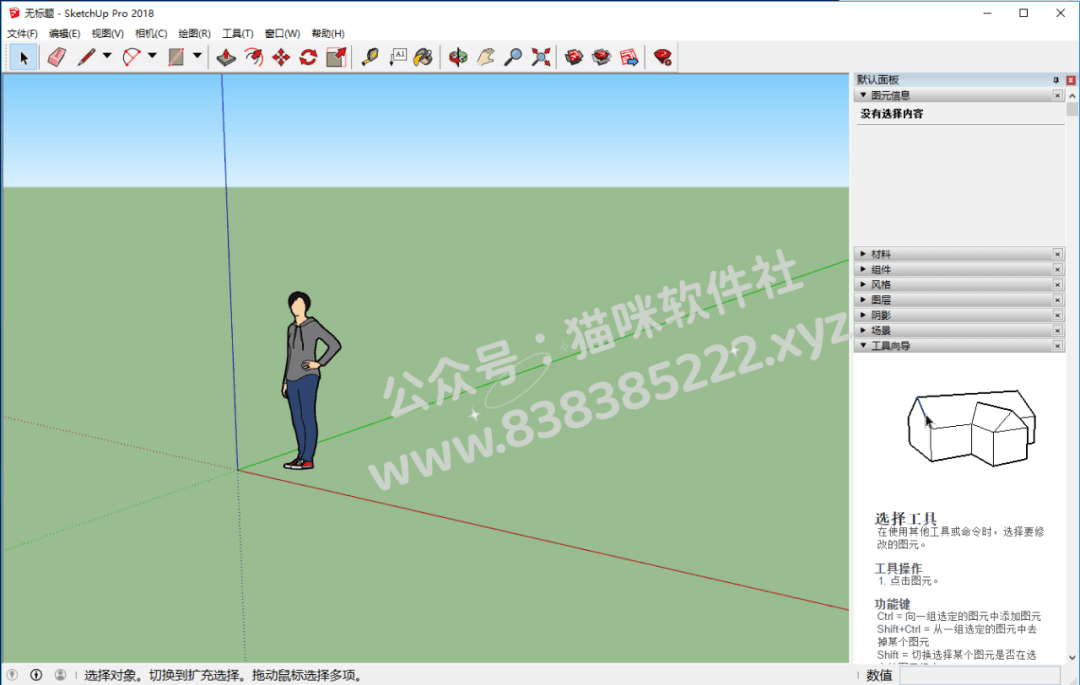Activate the Rotate tool

click(x=309, y=57)
